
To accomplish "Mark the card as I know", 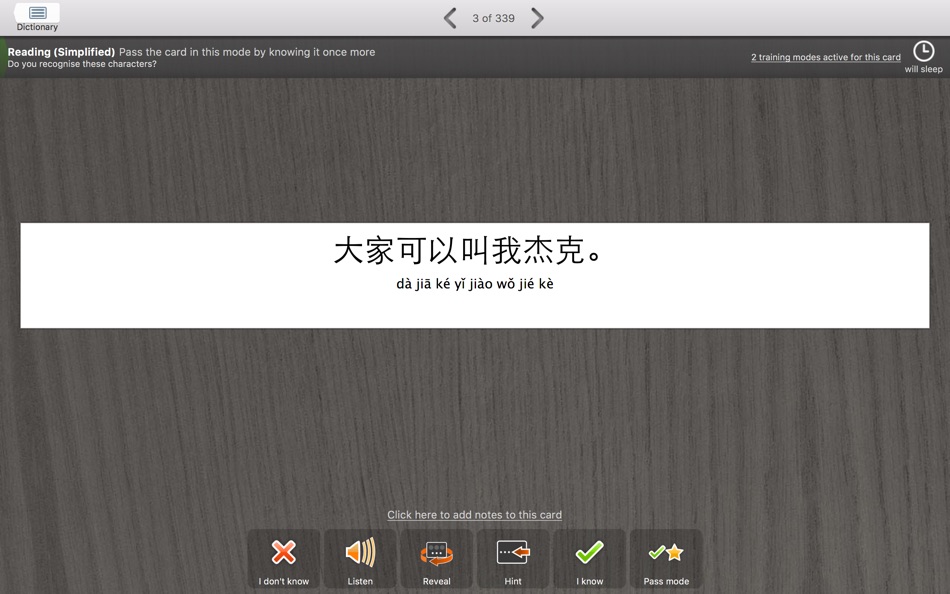I will click(x=590, y=559).
